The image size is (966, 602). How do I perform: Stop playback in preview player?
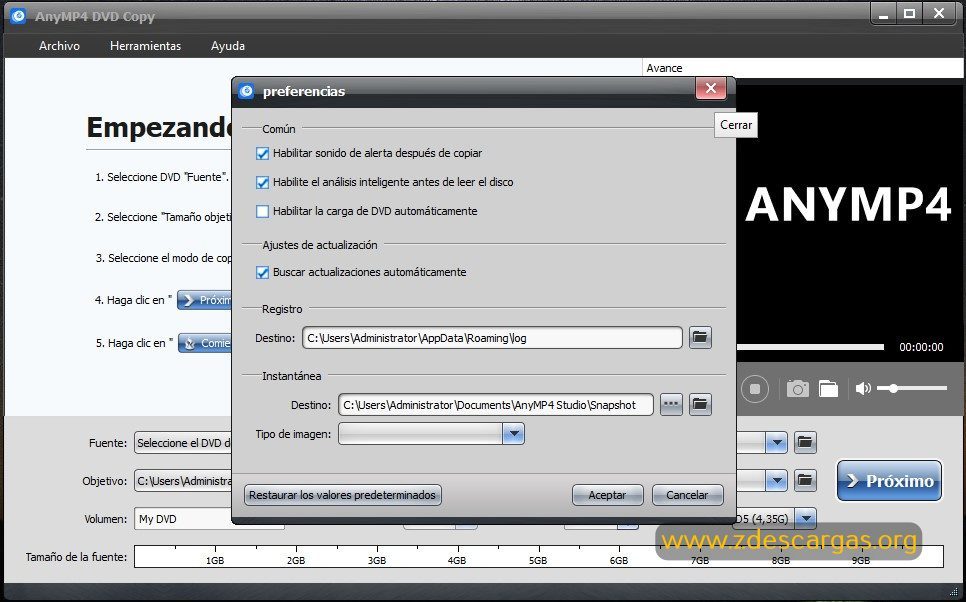pos(755,389)
